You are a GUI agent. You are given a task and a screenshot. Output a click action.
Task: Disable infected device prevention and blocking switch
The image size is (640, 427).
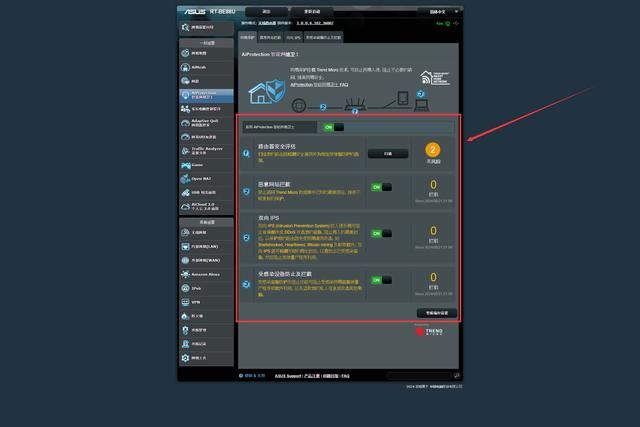381,280
